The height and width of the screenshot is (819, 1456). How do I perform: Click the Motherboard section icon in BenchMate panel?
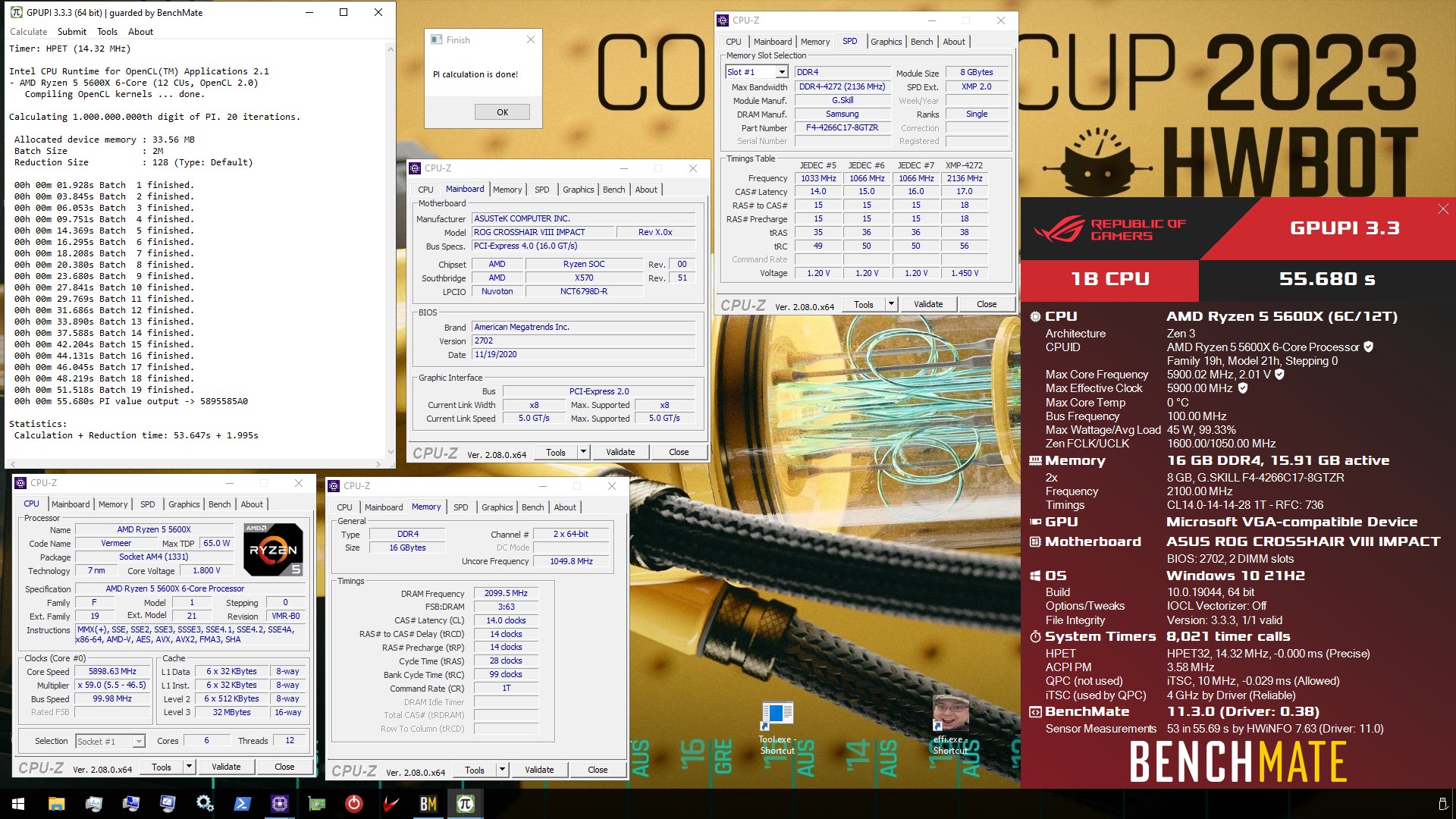click(x=1035, y=542)
